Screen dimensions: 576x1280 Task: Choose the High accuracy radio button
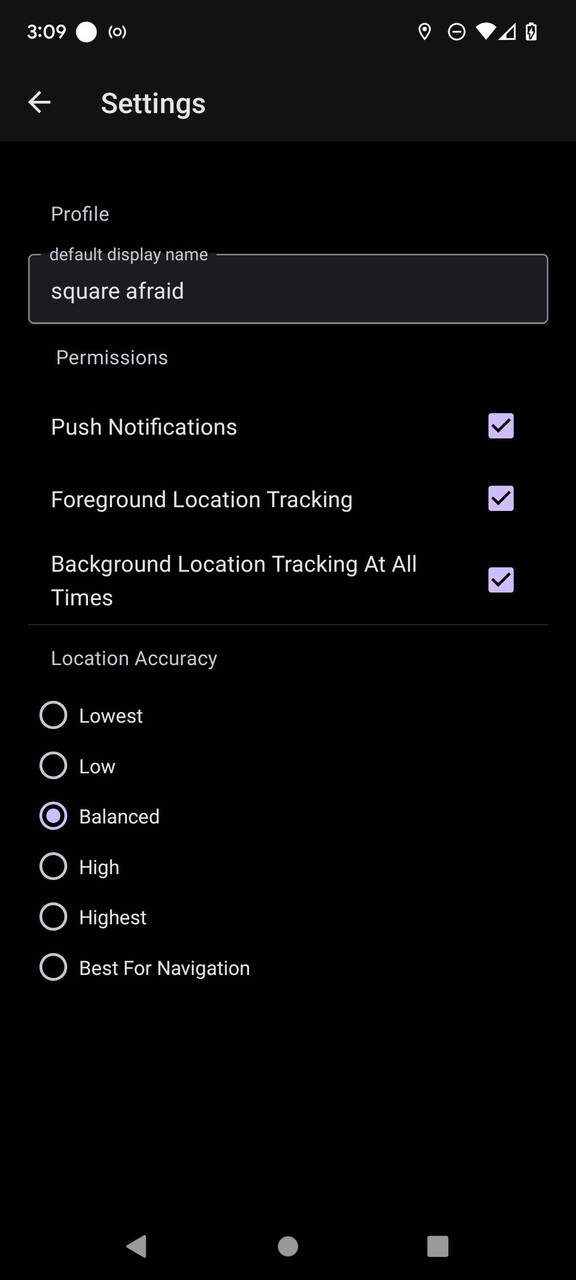coord(53,866)
